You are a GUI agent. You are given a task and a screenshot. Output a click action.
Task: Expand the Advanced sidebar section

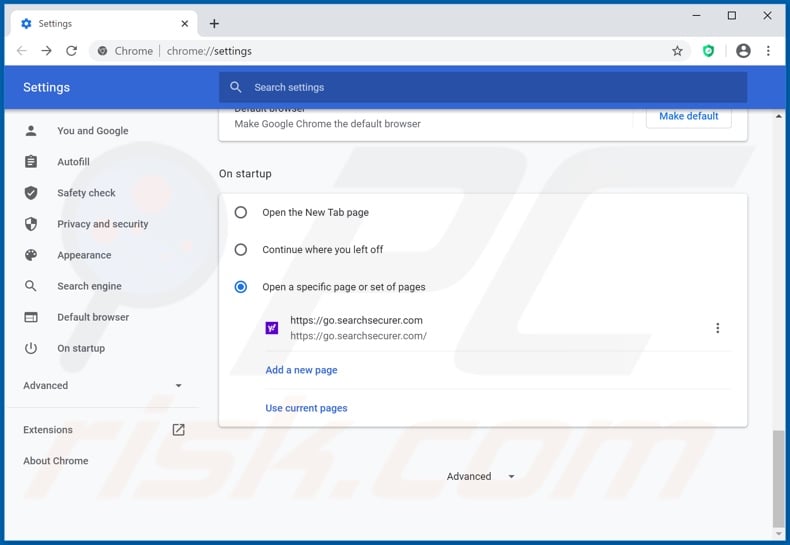tap(178, 386)
